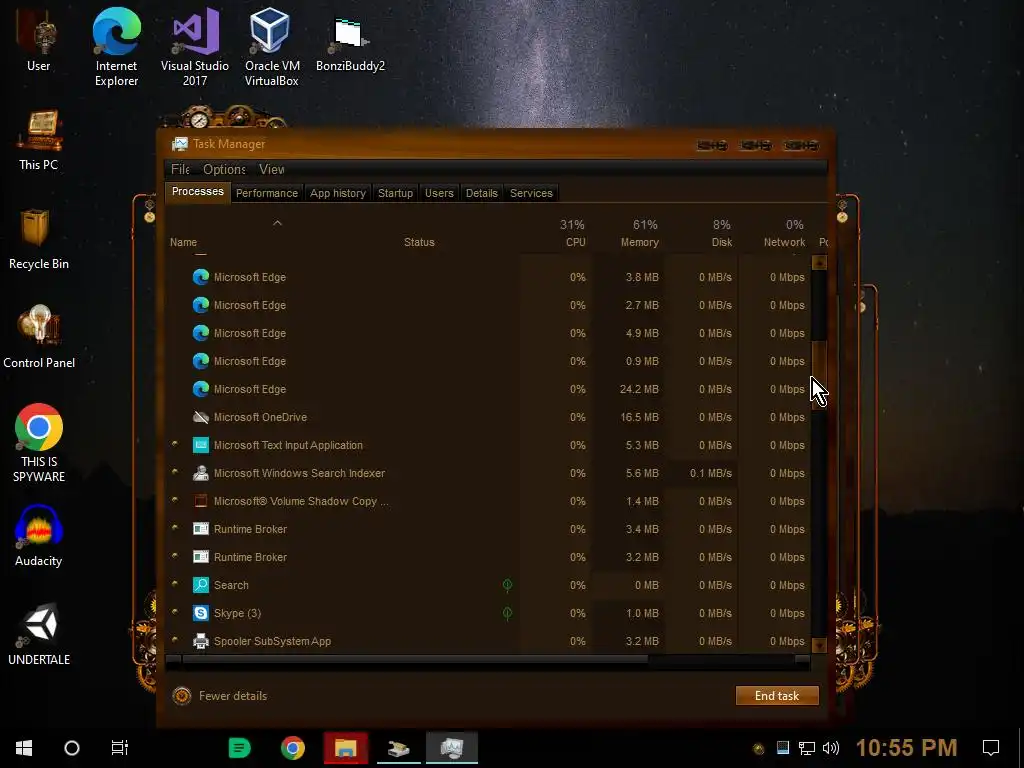The height and width of the screenshot is (768, 1024).
Task: Expand the Search process group
Action: pos(174,584)
